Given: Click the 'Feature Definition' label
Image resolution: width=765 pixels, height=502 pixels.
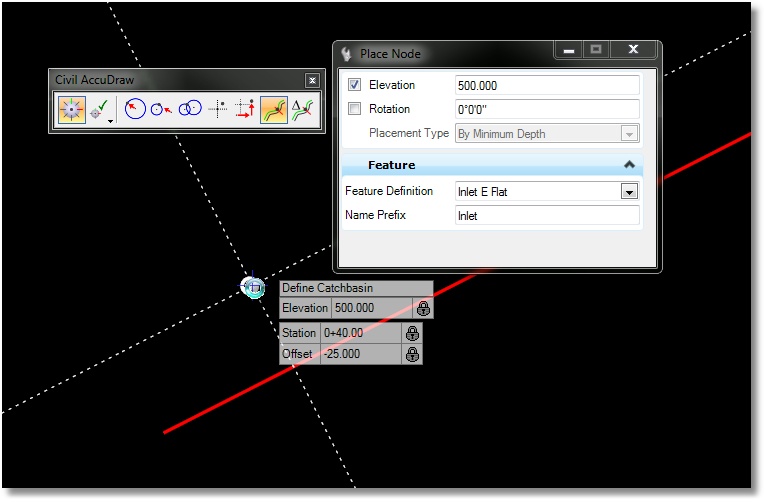Looking at the screenshot, I should (389, 191).
